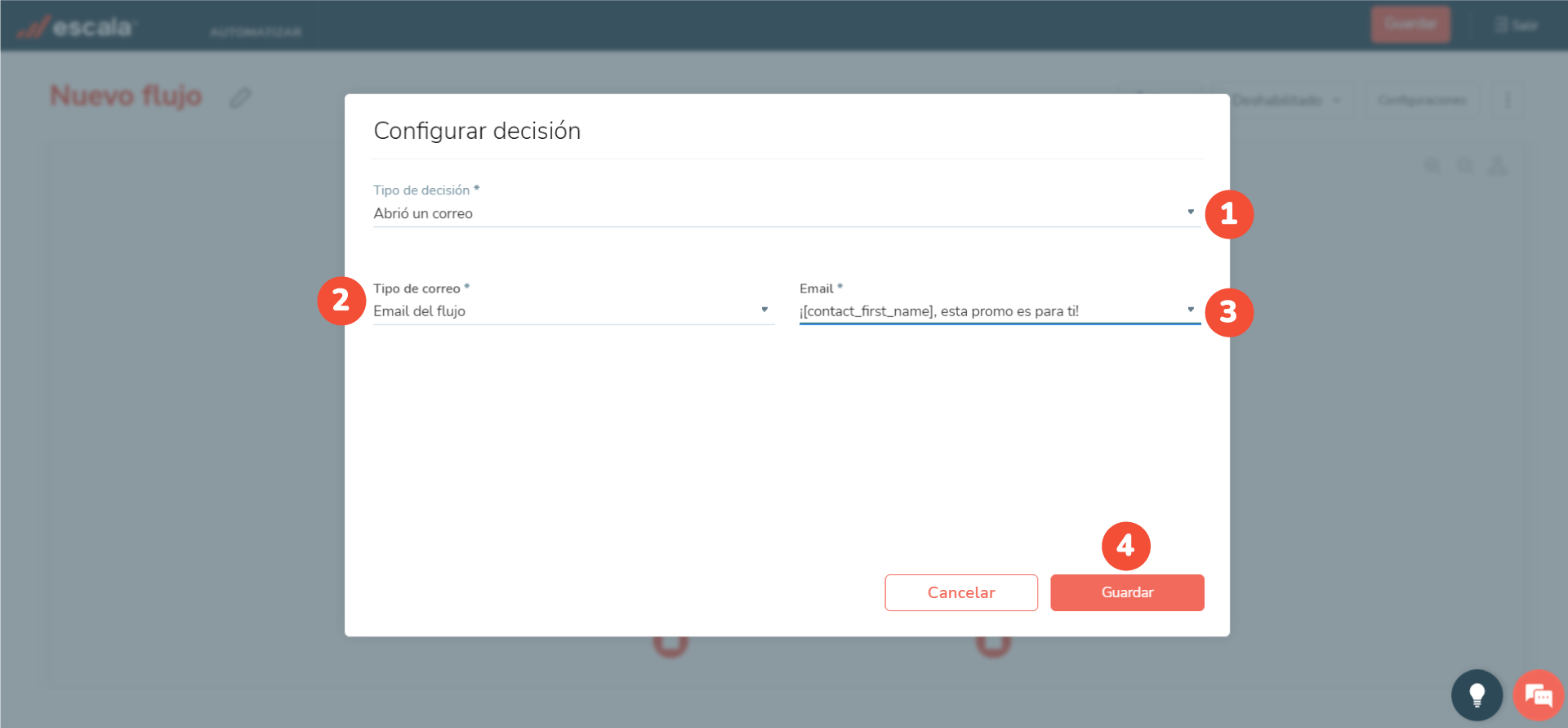Screen dimensions: 1568x728
Task: Click the Guardar button in dialog
Action: click(x=1127, y=592)
